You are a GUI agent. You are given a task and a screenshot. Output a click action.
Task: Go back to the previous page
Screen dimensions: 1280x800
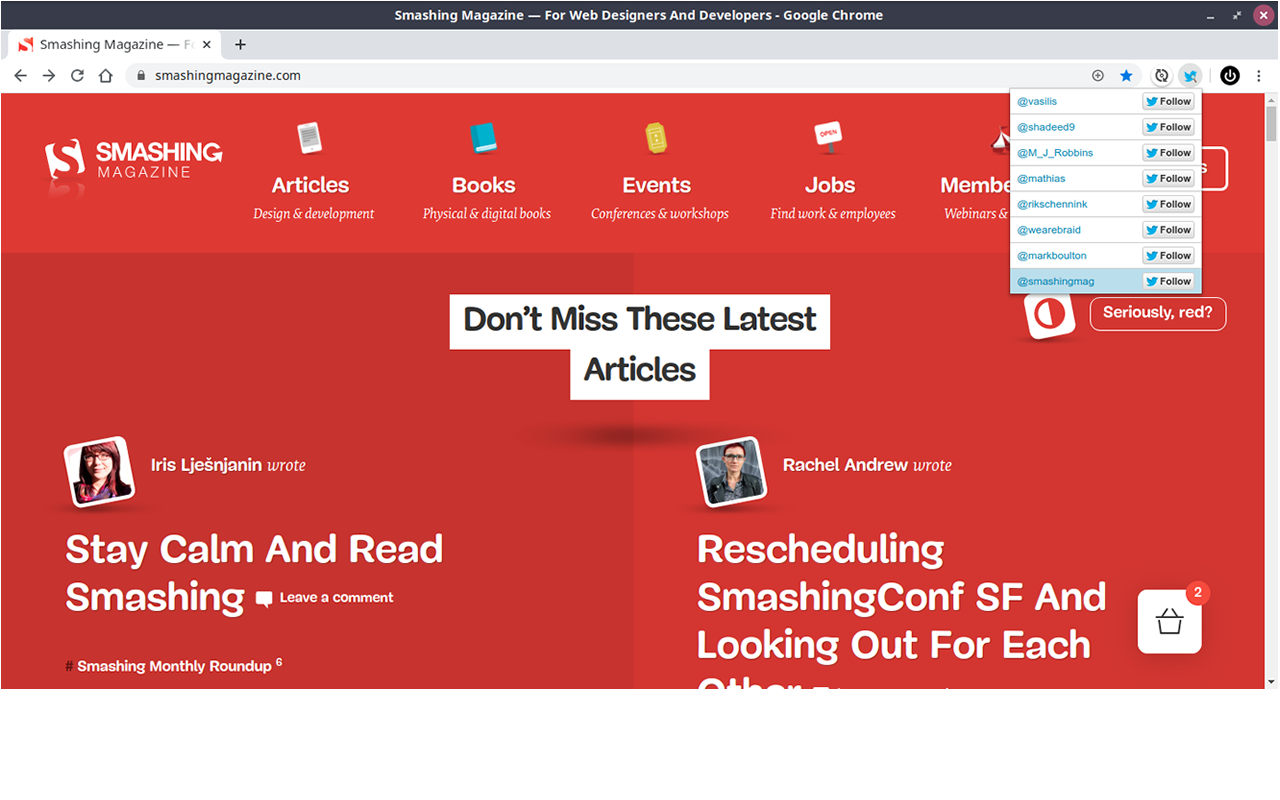click(20, 75)
